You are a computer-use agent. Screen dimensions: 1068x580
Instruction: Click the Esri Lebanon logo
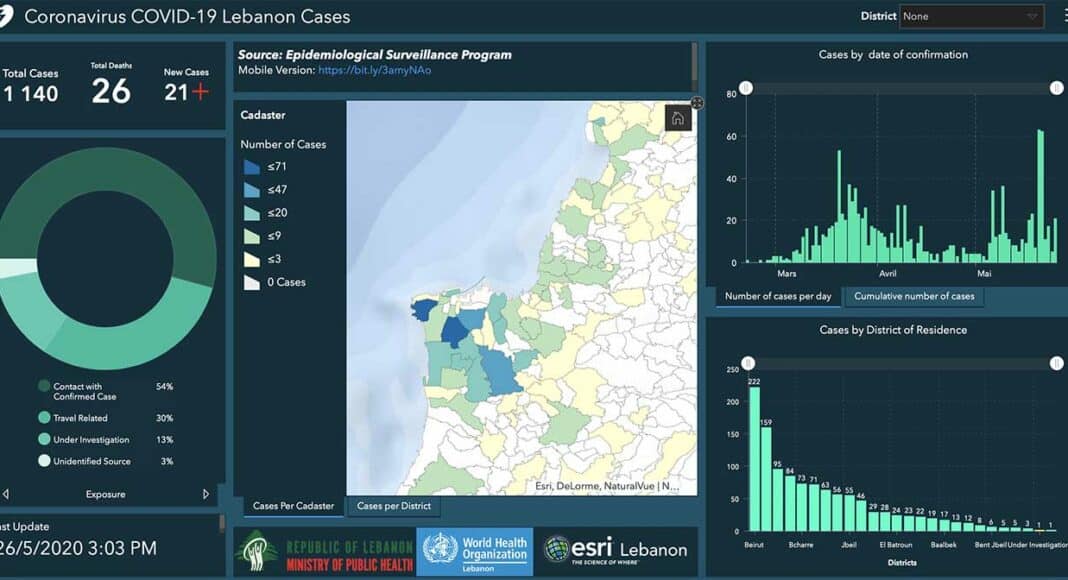(x=615, y=550)
